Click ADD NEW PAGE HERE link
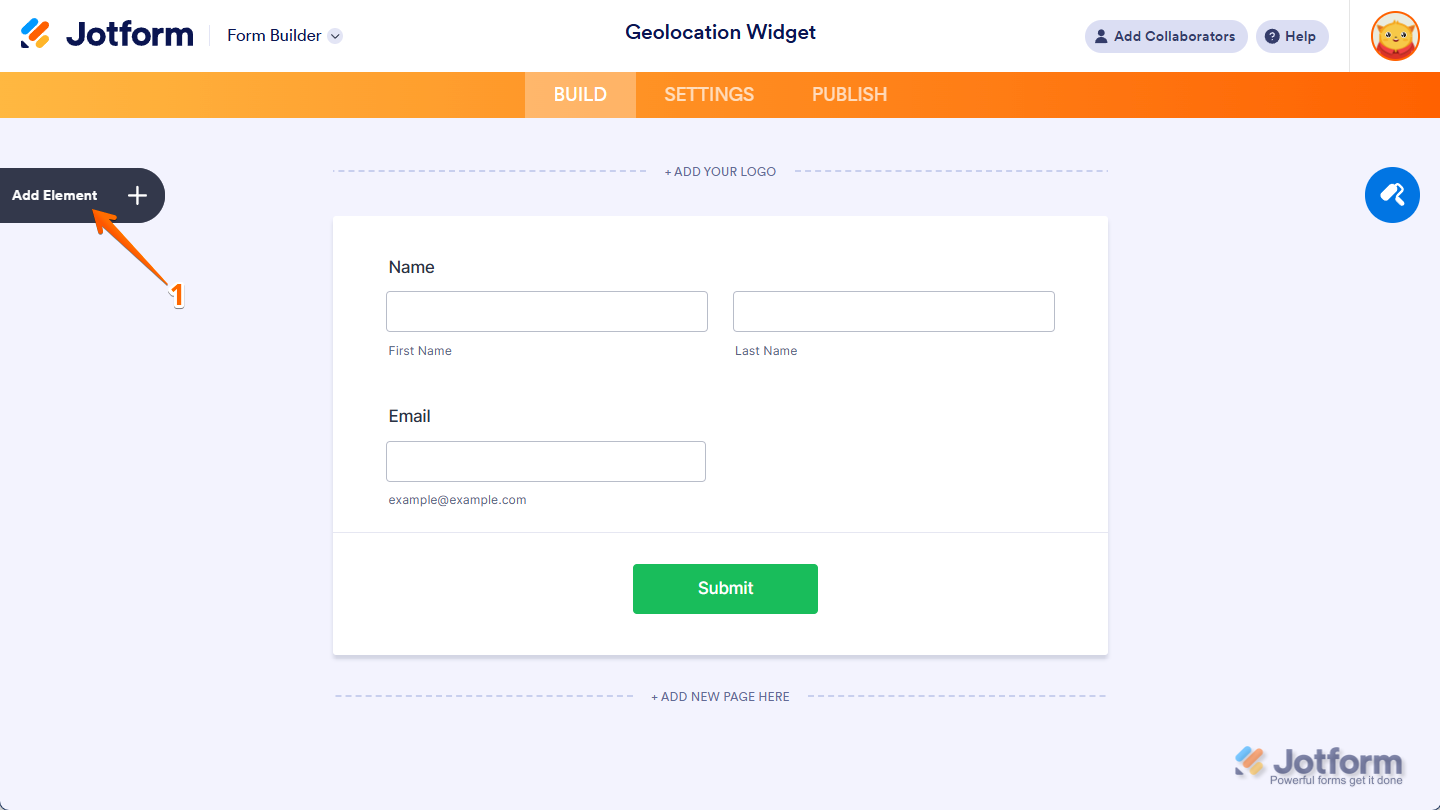This screenshot has width=1440, height=810. (720, 696)
